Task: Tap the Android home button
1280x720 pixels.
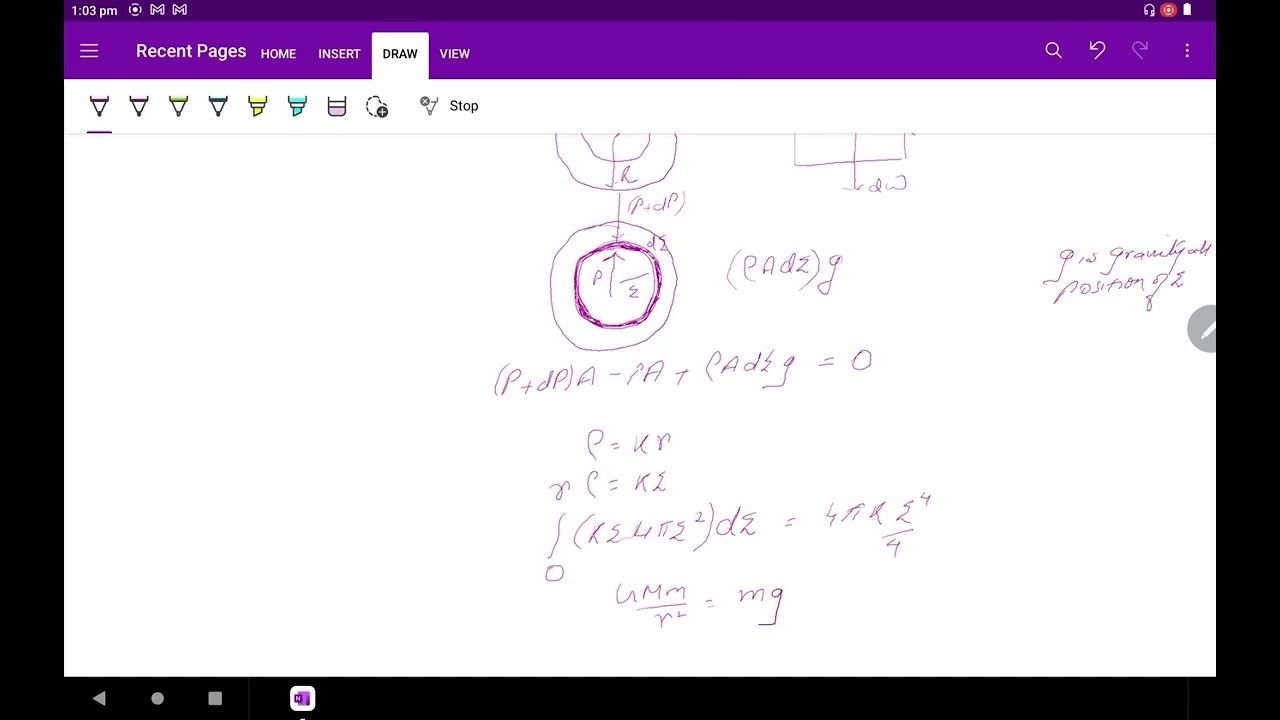Action: tap(157, 698)
